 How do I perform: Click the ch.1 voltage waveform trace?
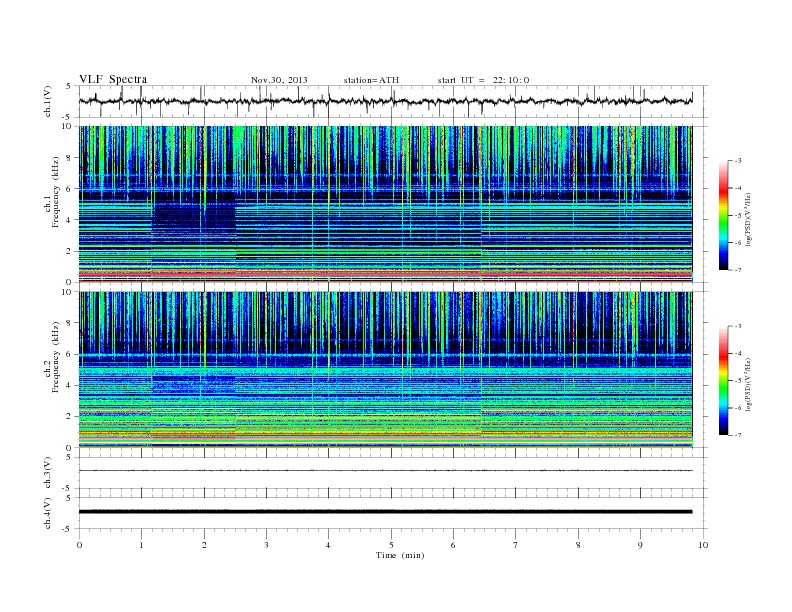385,101
